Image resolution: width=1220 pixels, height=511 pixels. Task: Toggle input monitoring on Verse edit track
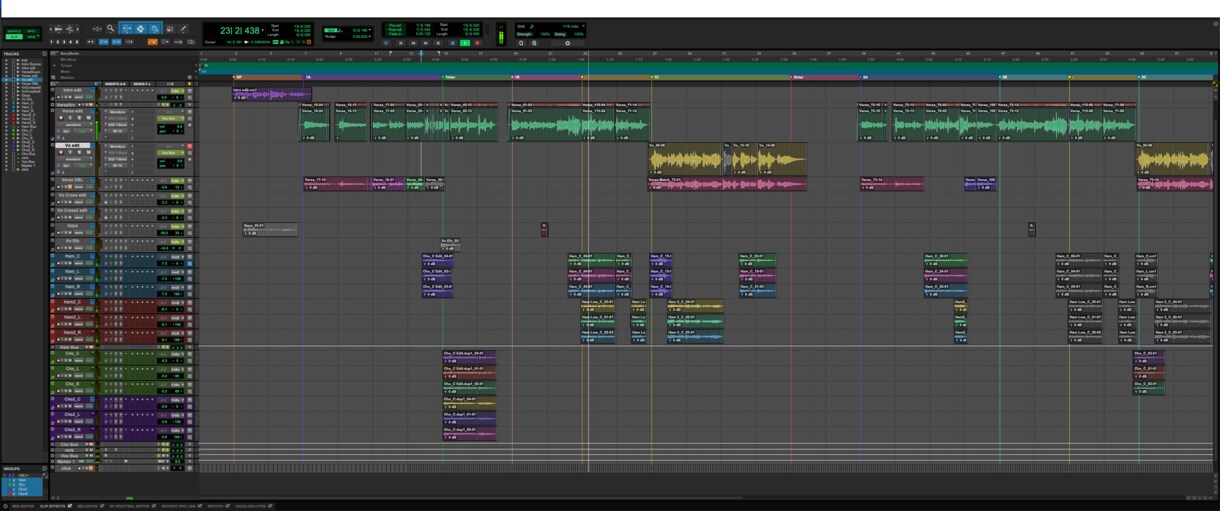point(70,118)
